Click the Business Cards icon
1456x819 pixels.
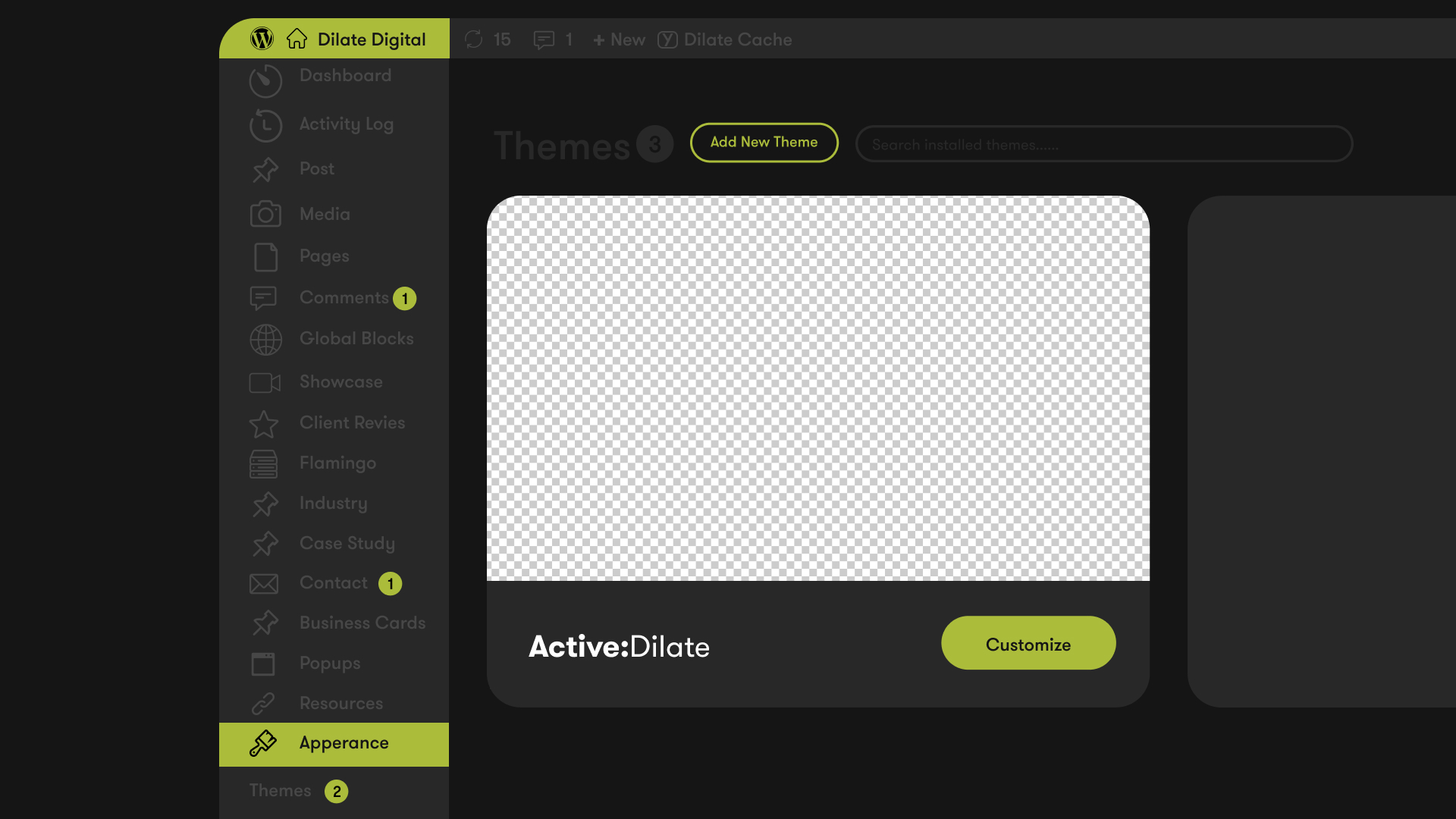coord(264,622)
